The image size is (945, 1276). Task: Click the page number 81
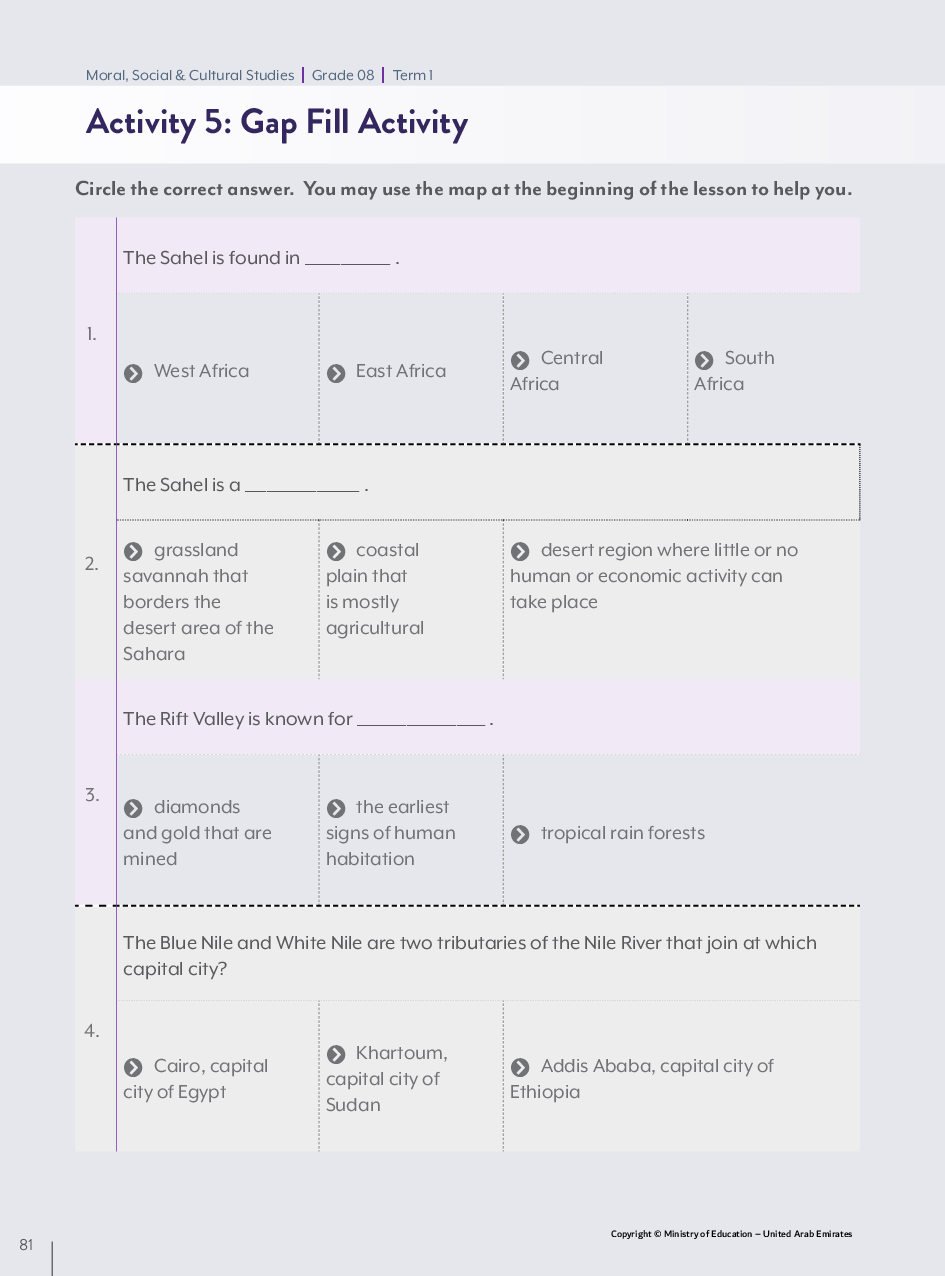tap(26, 1245)
